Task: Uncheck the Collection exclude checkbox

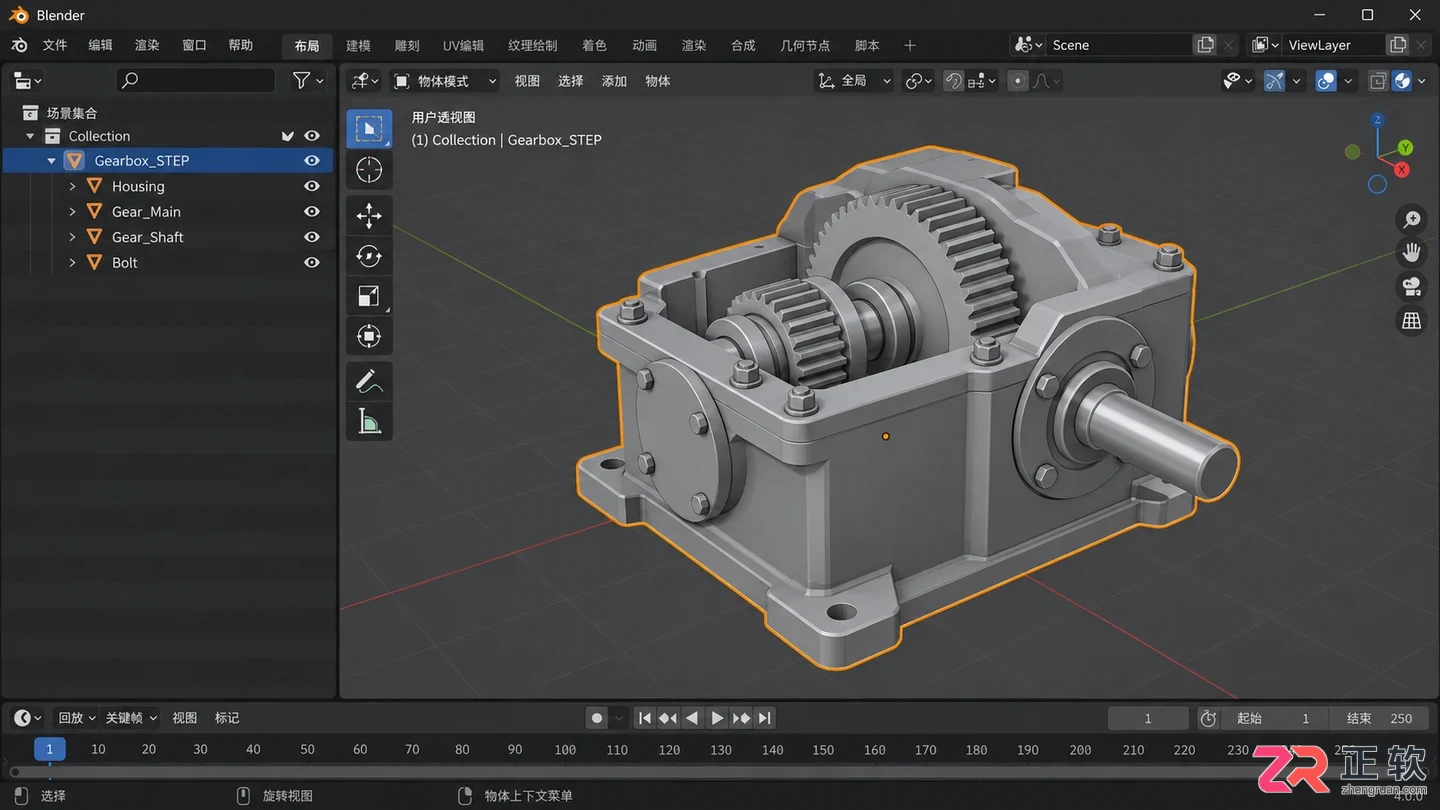Action: [x=288, y=136]
